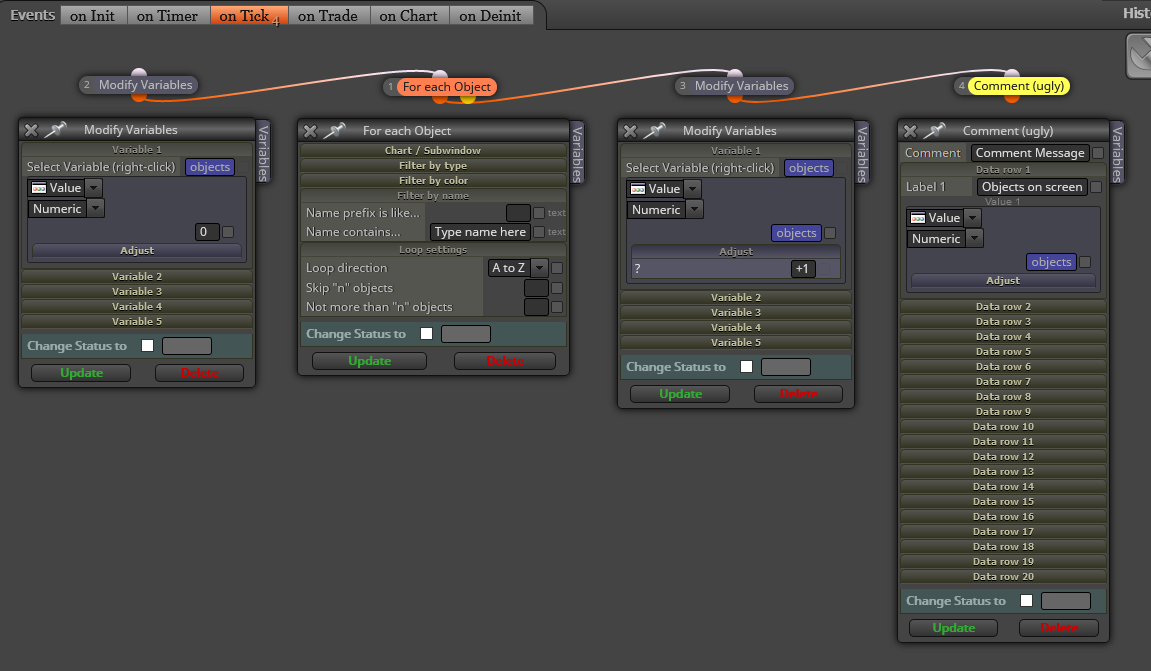Click Delete in second Modify Variables panel
Image resolution: width=1151 pixels, height=671 pixels.
click(798, 394)
